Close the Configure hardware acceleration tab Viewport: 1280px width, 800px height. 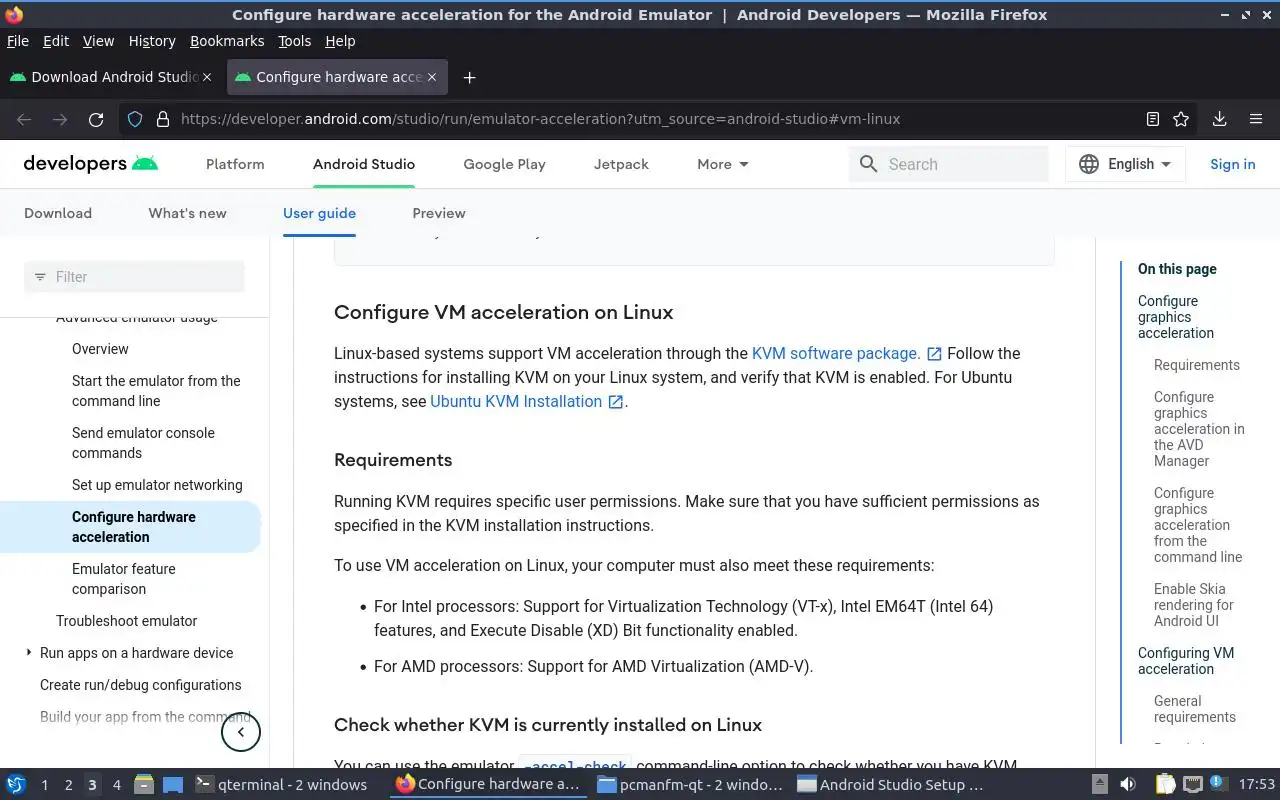point(432,77)
